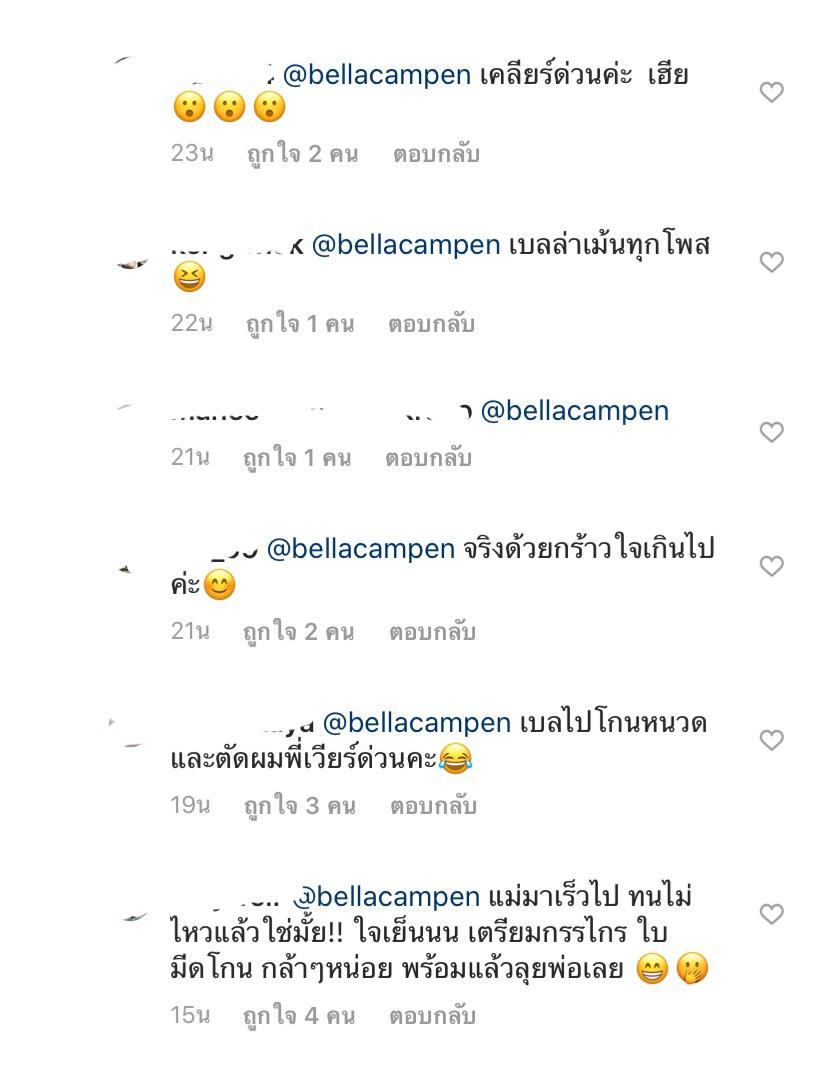
Task: Heart the 'จริงด้วยกร้าวใจเกินไป' comment
Action: pos(771,566)
